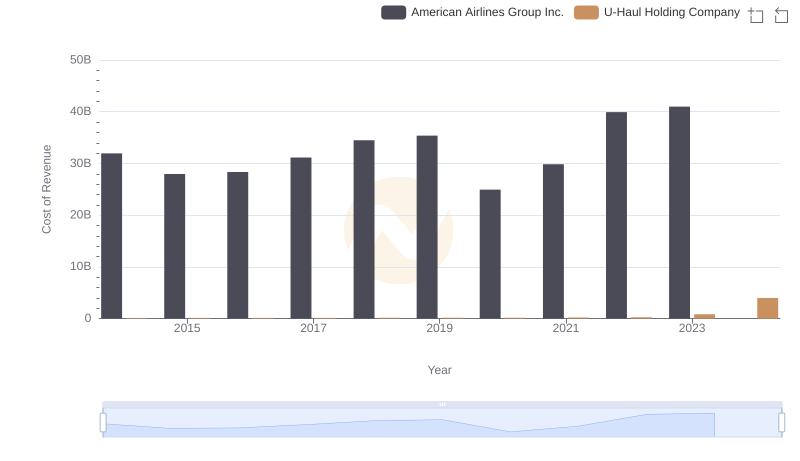
Task: Click U-Haul bar for 2023
Action: (x=704, y=316)
